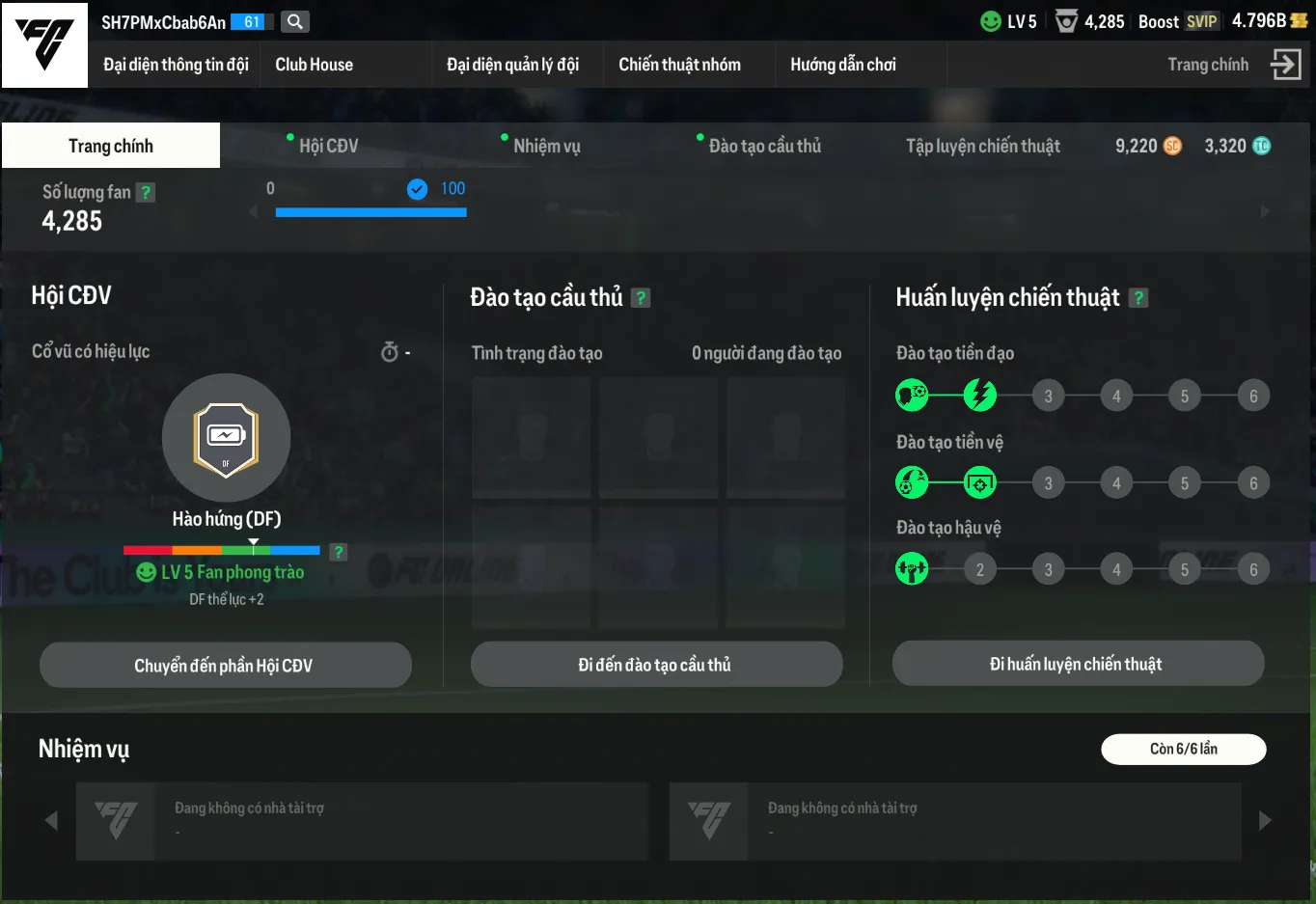1316x904 pixels.
Task: Select first green node in Đào tạo tiền đạo
Action: coord(912,395)
